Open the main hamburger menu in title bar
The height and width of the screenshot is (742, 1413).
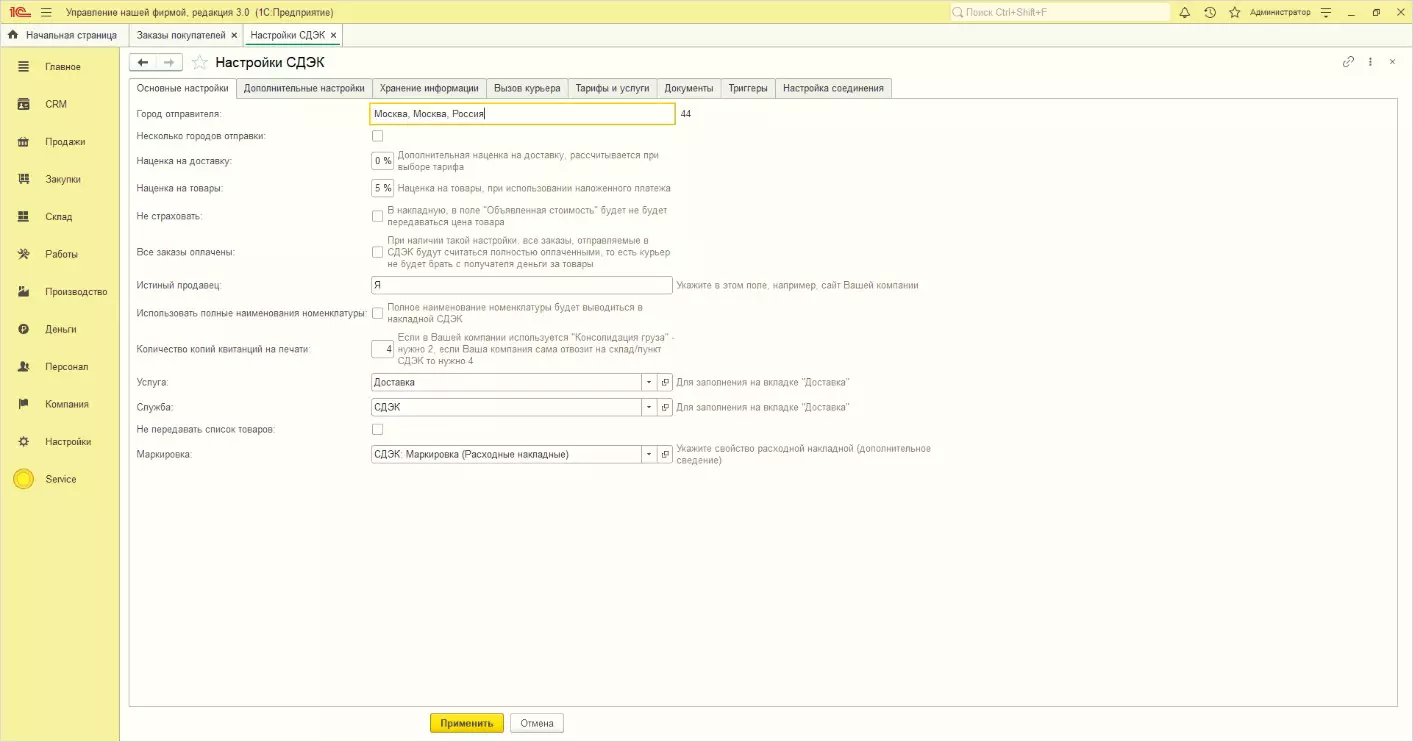[46, 12]
